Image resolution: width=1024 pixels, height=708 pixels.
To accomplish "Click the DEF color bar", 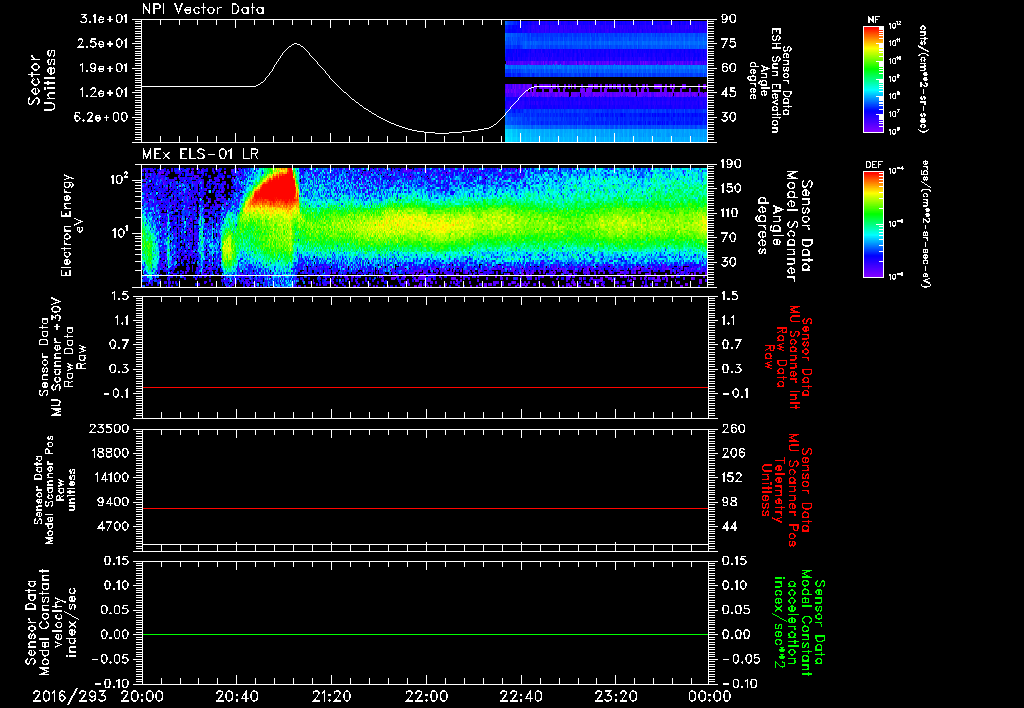I will [x=873, y=224].
